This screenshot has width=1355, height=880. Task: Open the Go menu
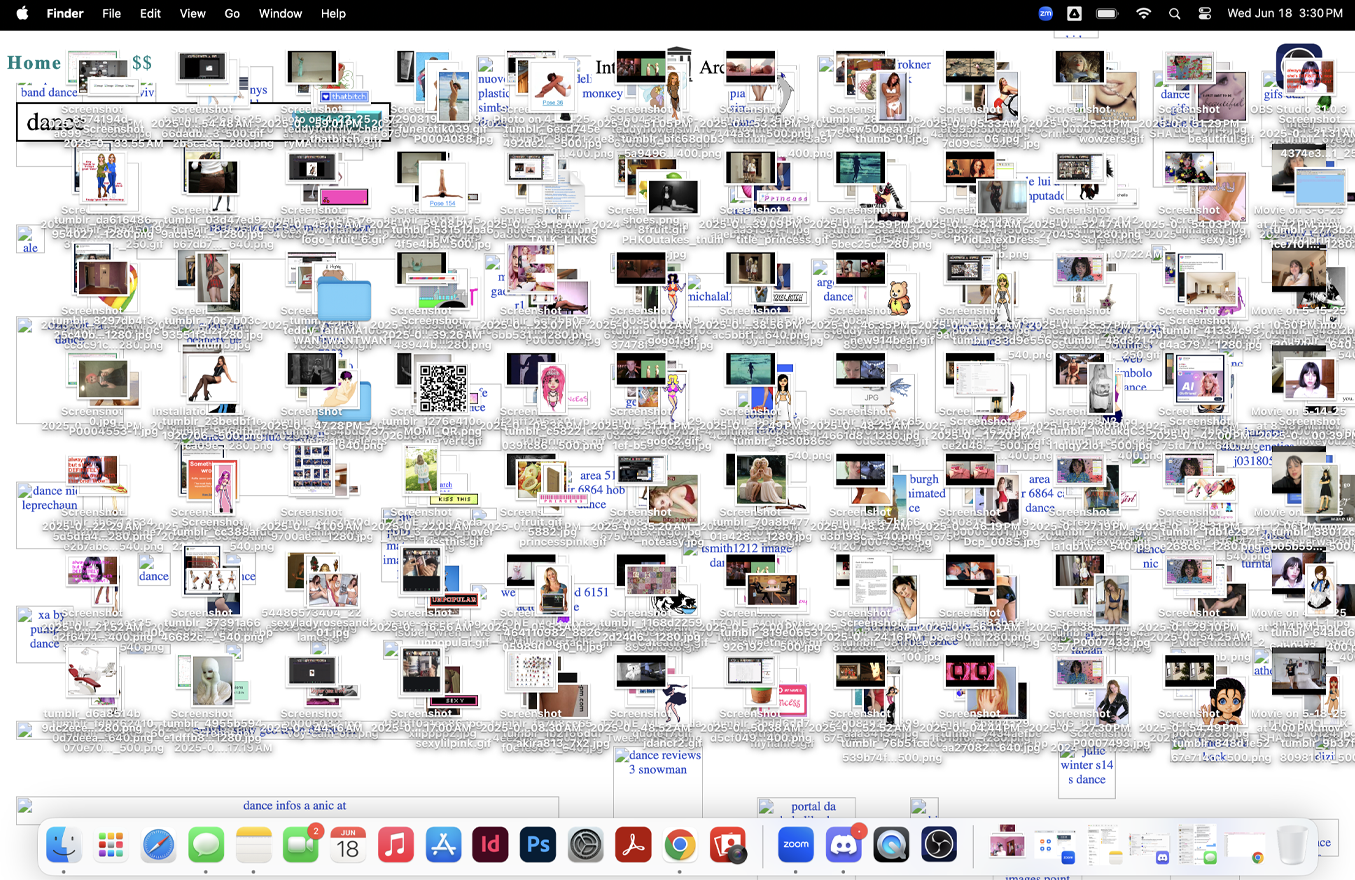point(232,14)
